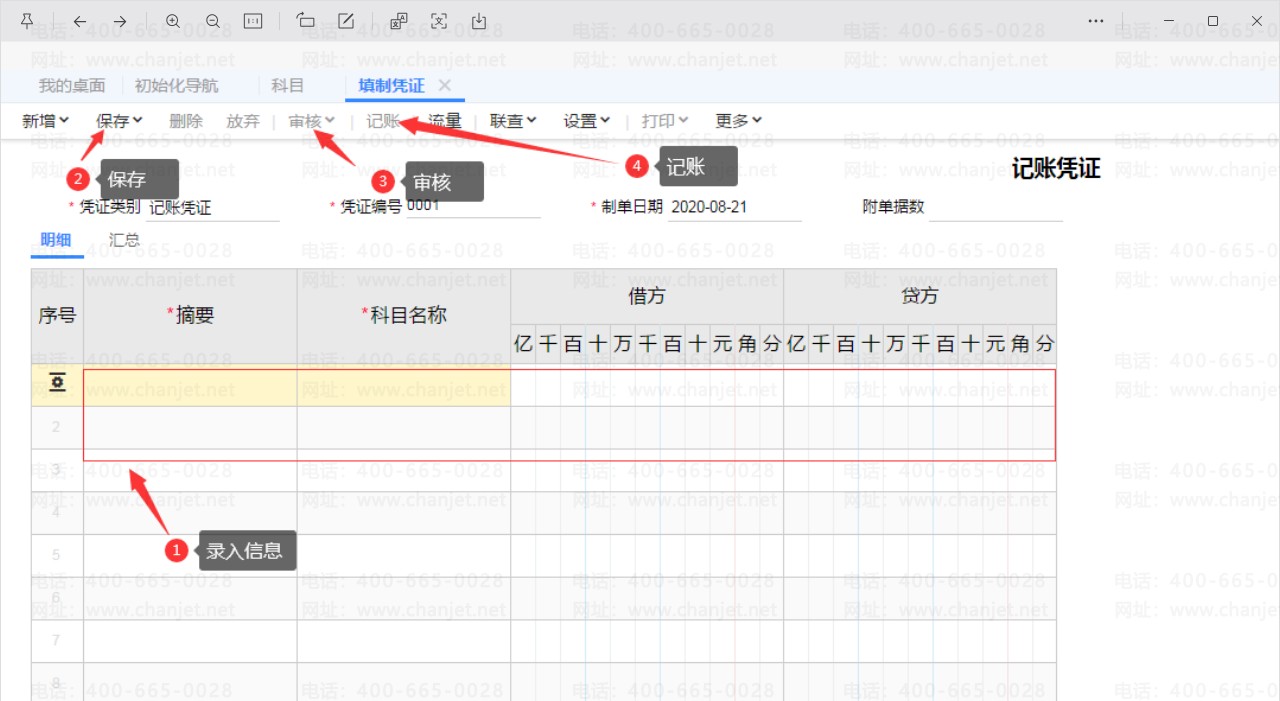Screen dimensions: 1280x701
Task: Click the translate text icon in viewer toolbar
Action: point(399,21)
